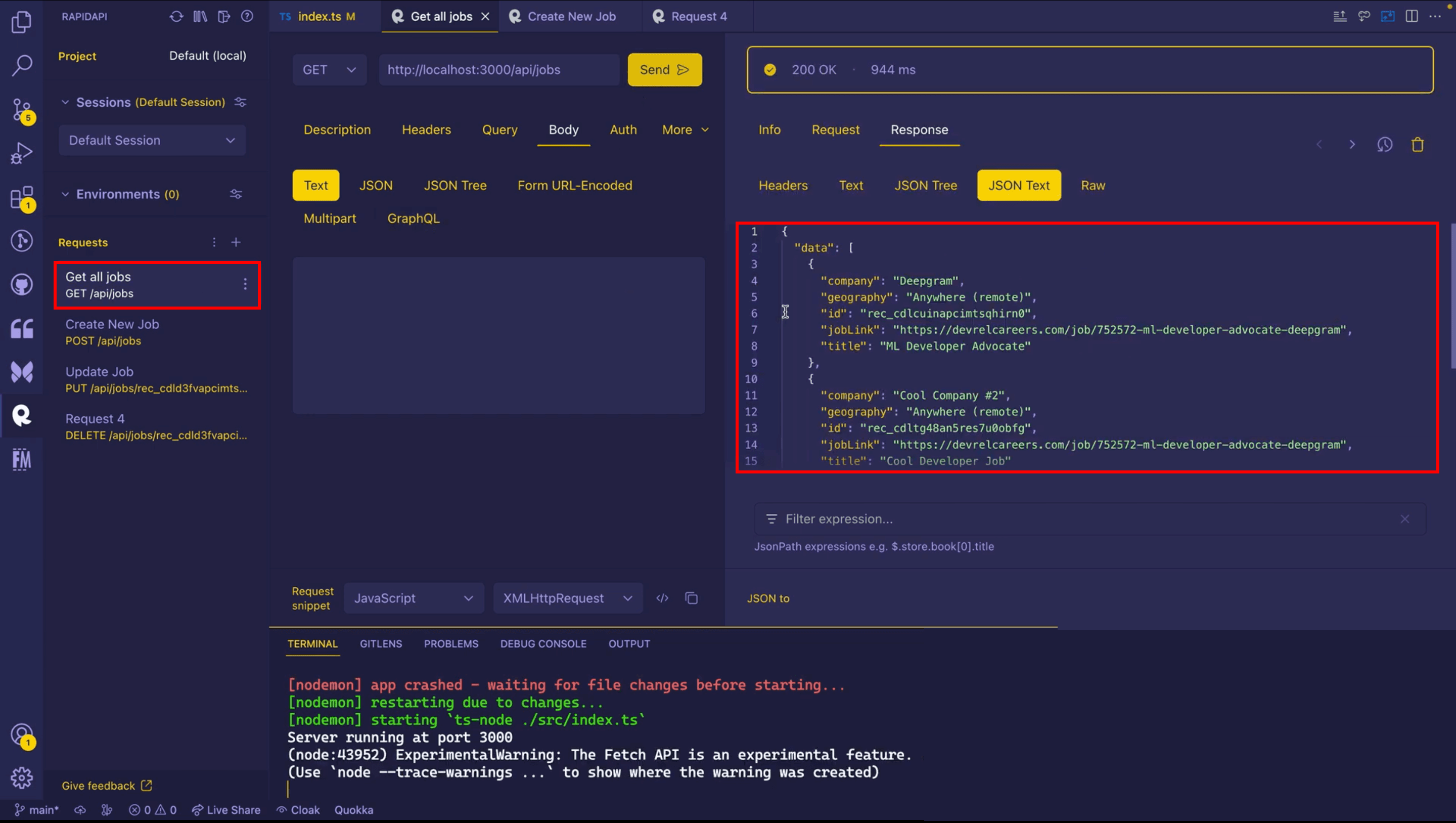Open Request 4 DELETE request
Screen dimensions: 1456x823
[x=157, y=426]
